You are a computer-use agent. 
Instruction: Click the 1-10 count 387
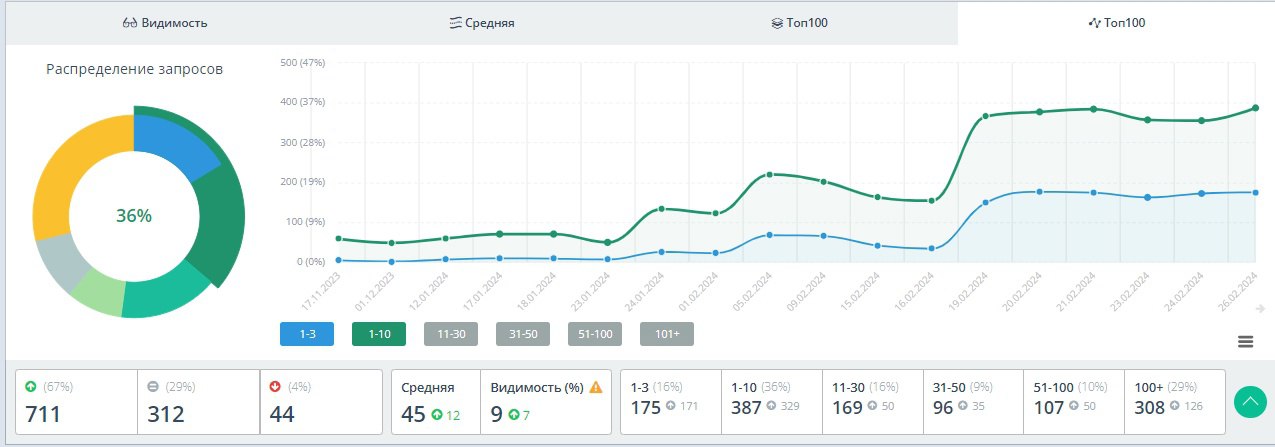(x=746, y=406)
